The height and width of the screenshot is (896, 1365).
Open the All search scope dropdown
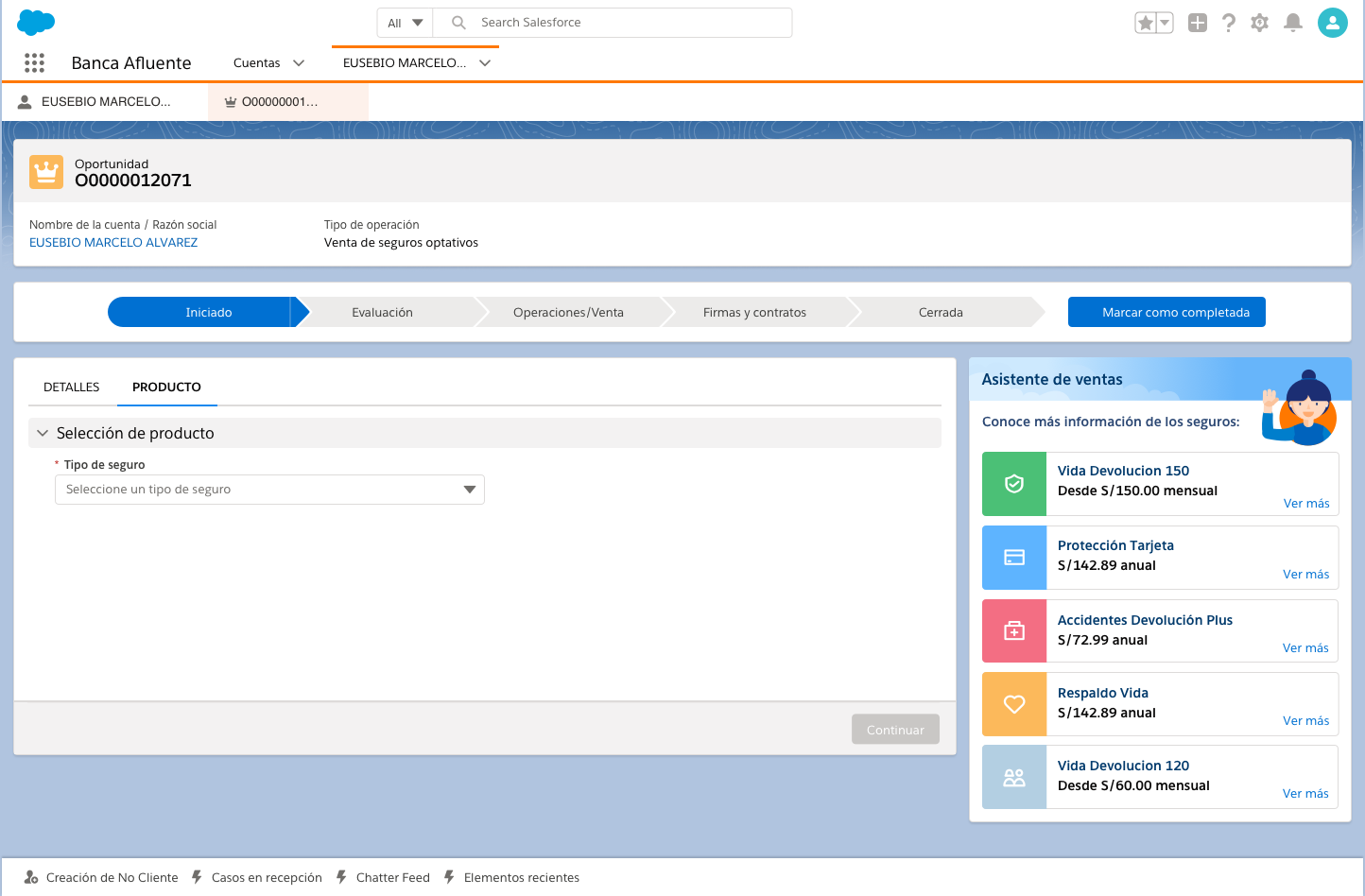(405, 23)
